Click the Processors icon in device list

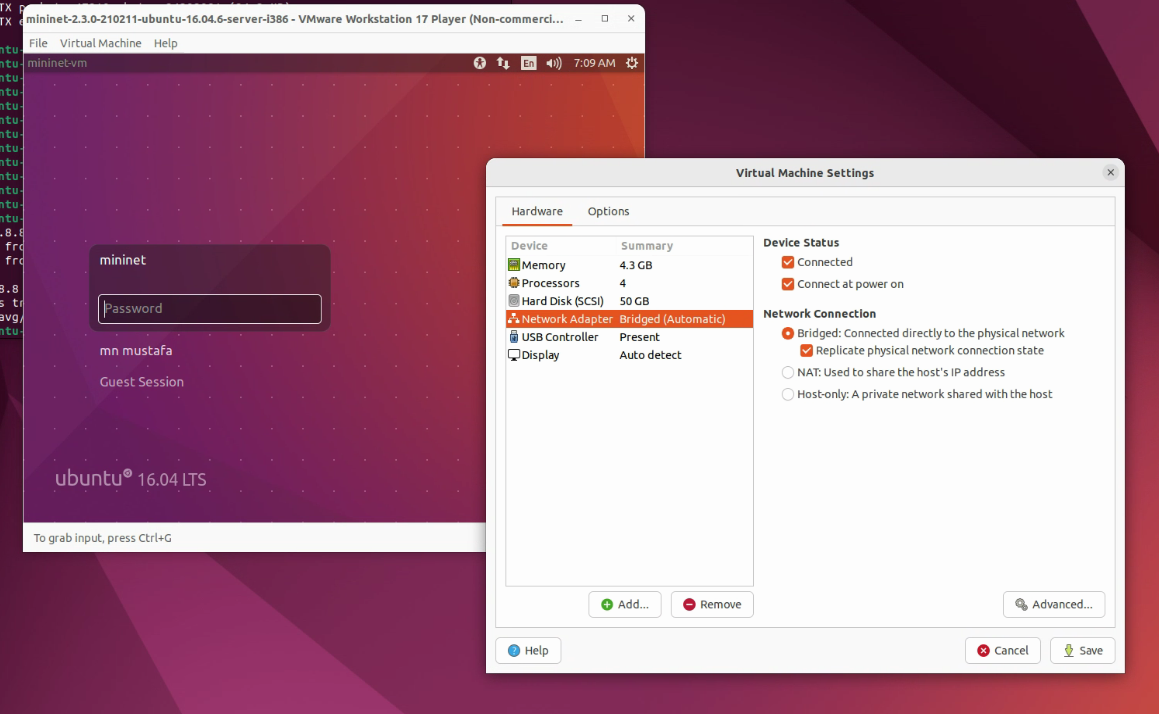point(514,283)
